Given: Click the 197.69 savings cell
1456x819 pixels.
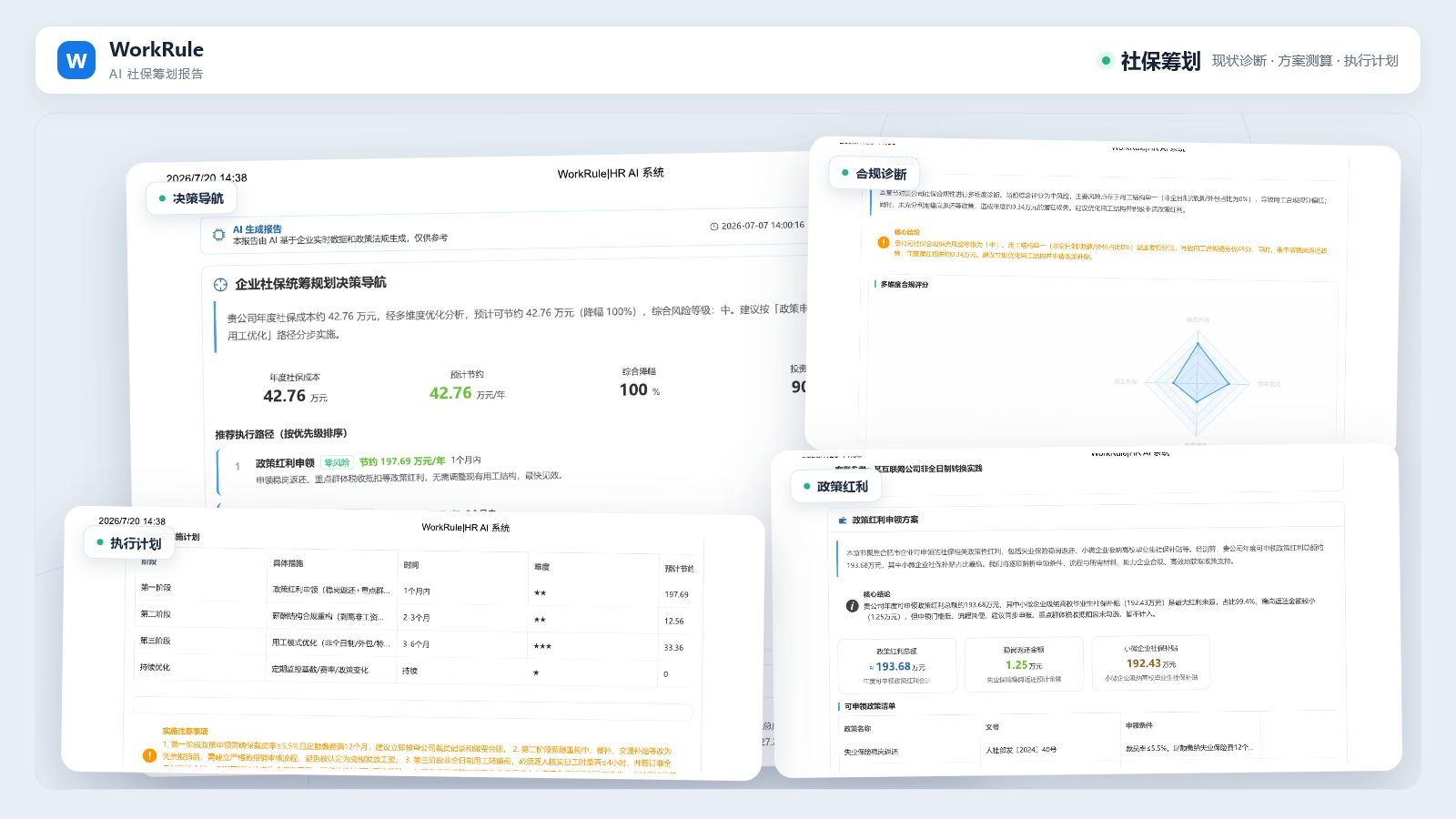Looking at the screenshot, I should click(x=676, y=594).
